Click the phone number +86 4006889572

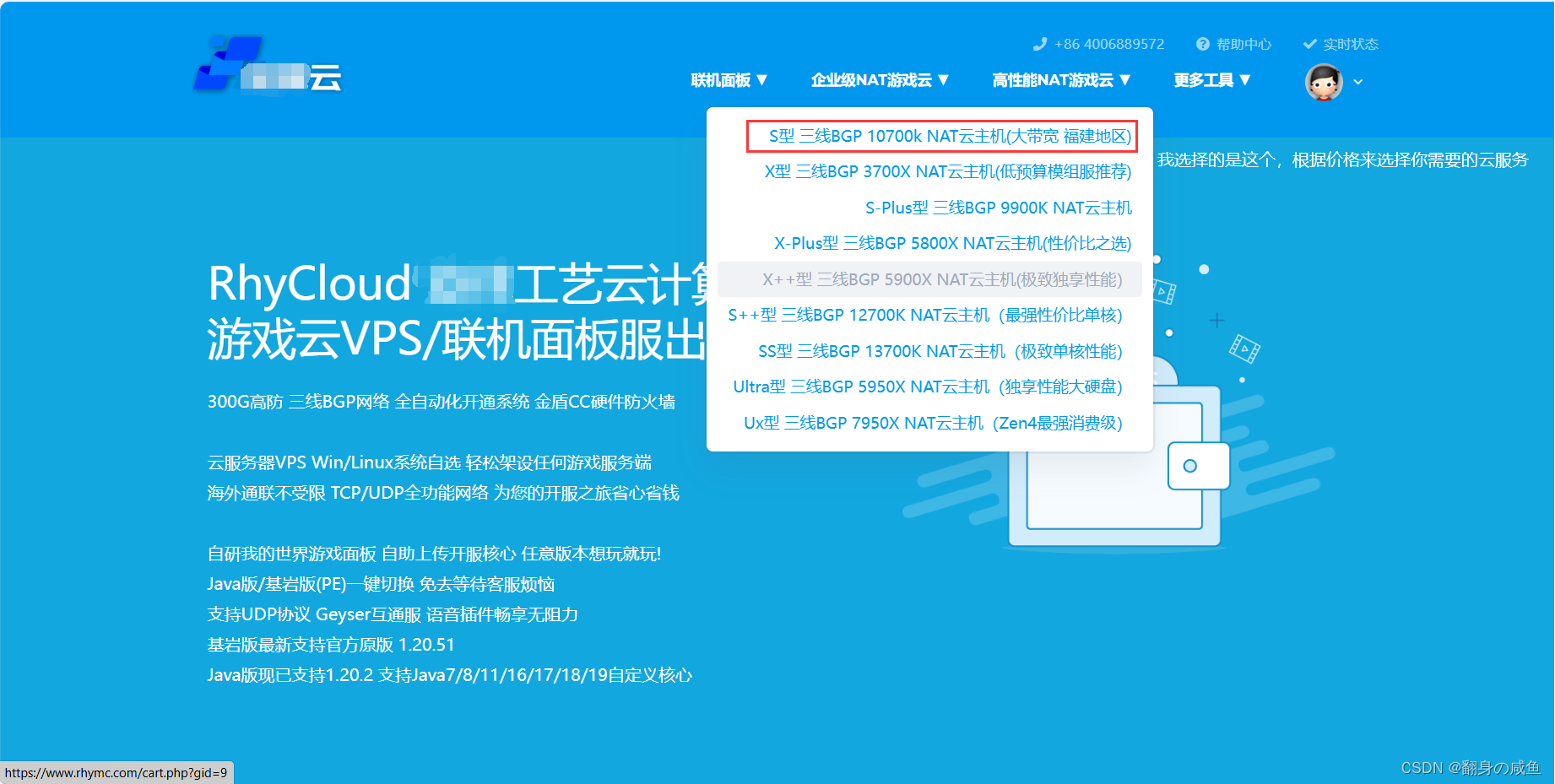[1109, 44]
